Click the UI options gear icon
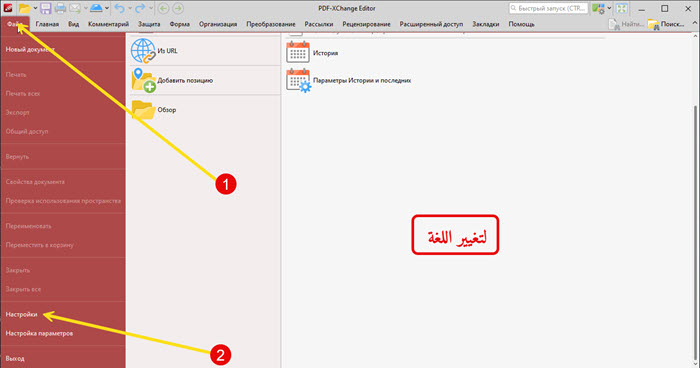The width and height of the screenshot is (700, 368). pos(598,8)
